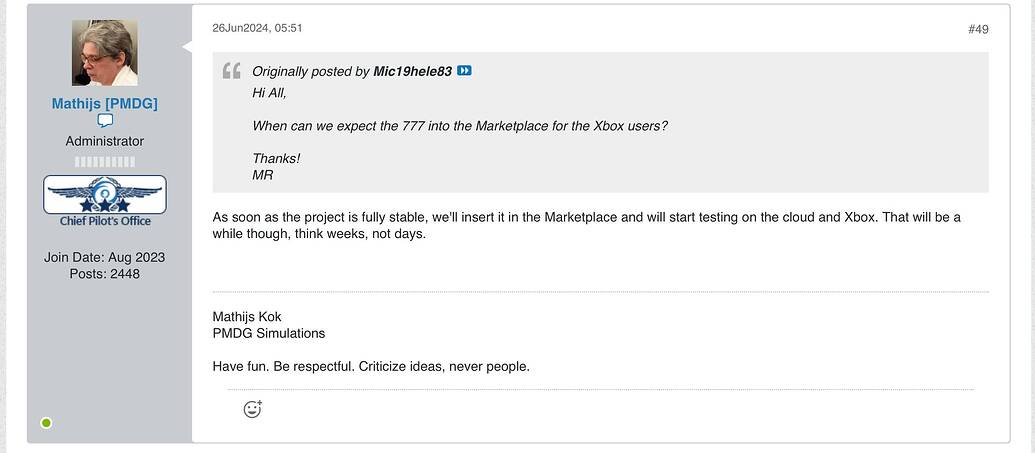Click the Mathijs Kok signature name

(x=247, y=317)
